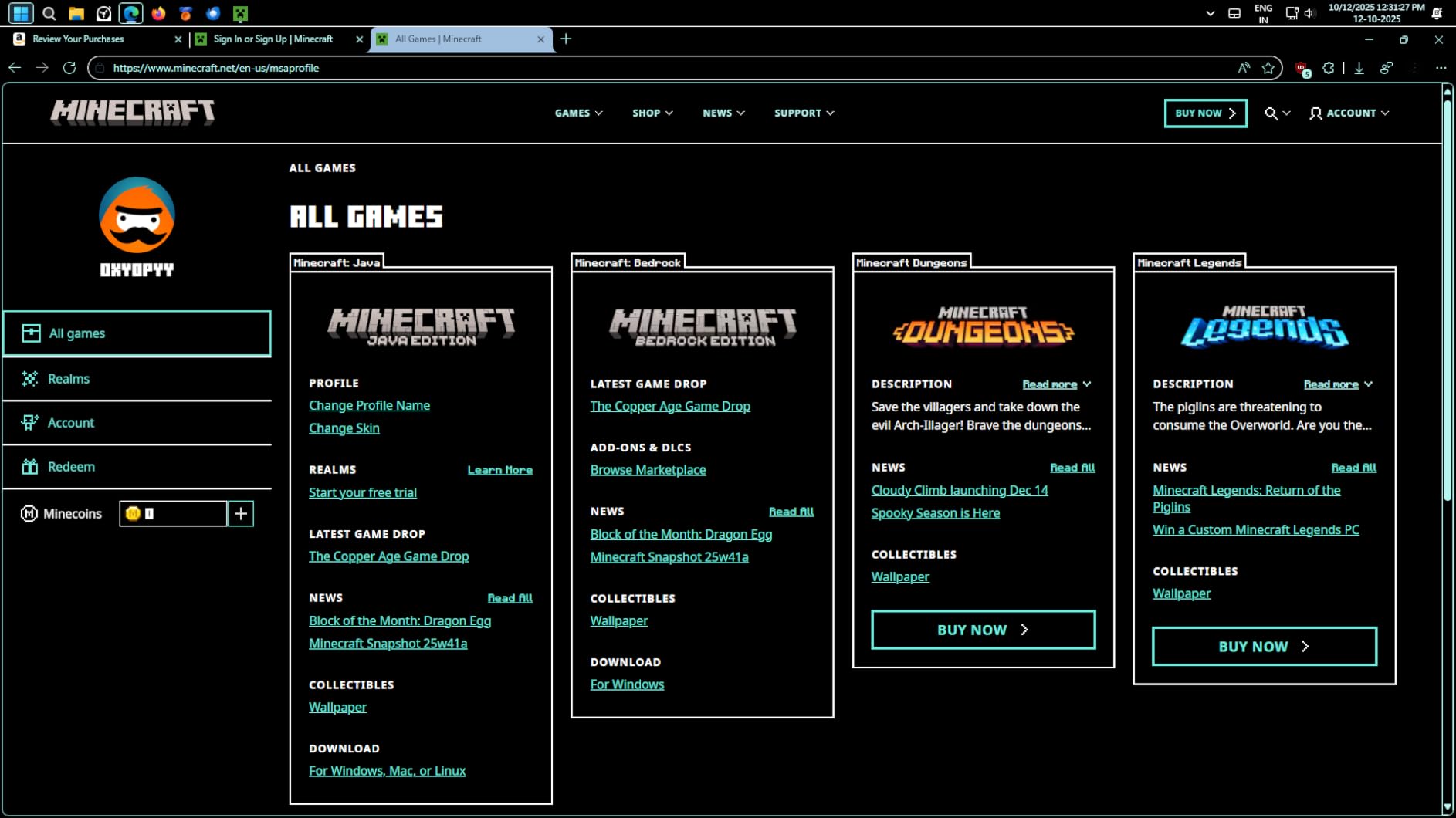The image size is (1456, 818).
Task: Click the plus icon beside Minecoins balance
Action: pos(241,514)
